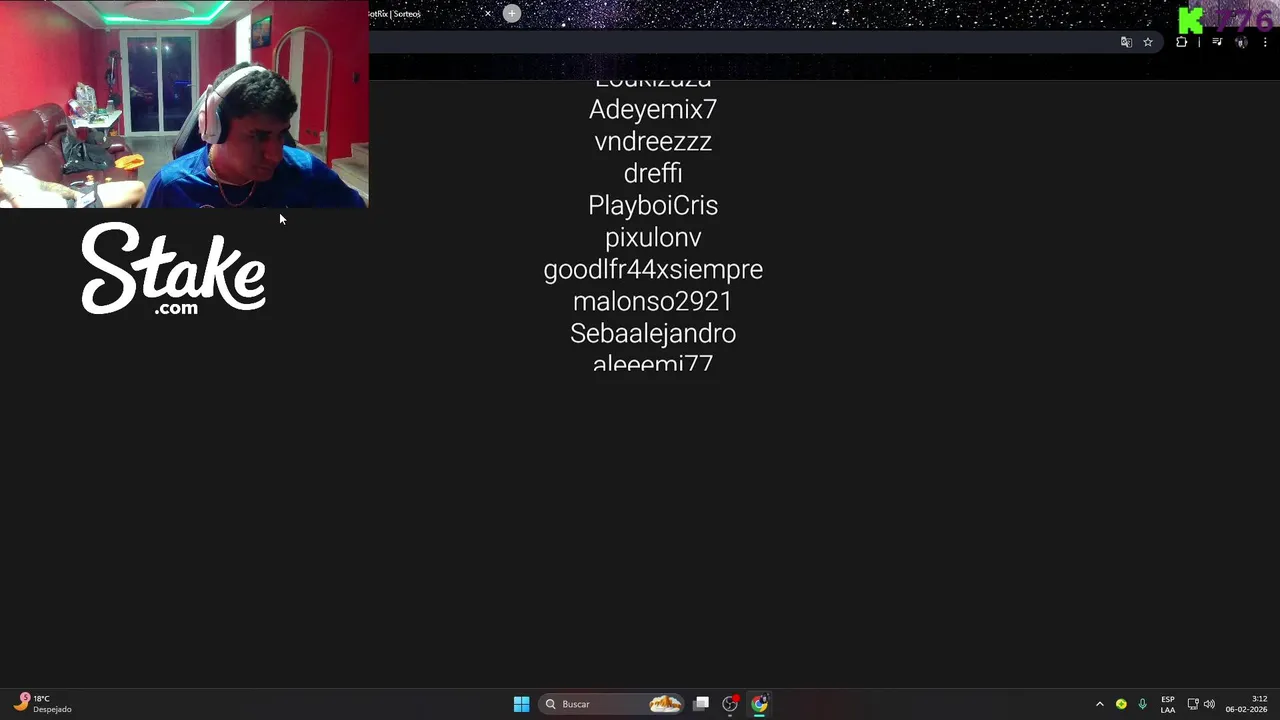Open the Chrome profile avatar

pyautogui.click(x=1241, y=42)
